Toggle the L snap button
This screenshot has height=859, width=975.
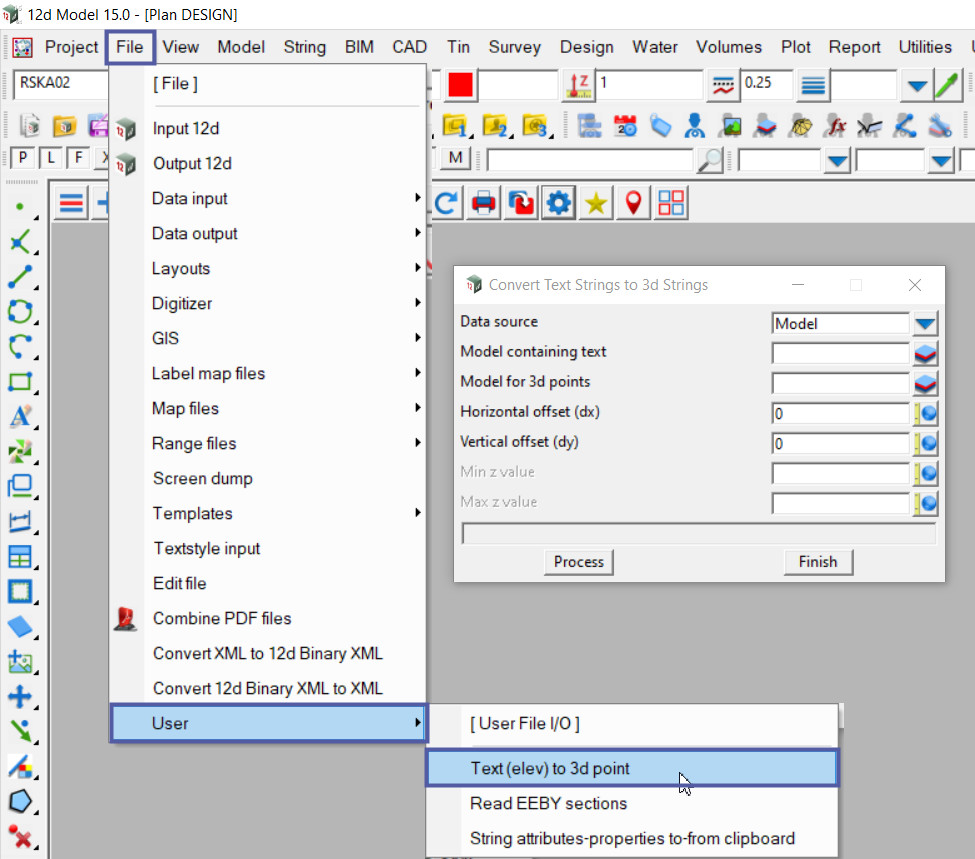[x=49, y=158]
